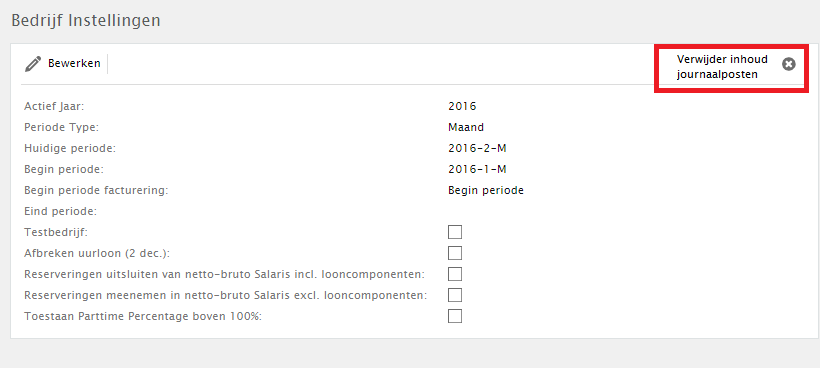The width and height of the screenshot is (820, 368).
Task: Click Begin periode value 2016-1-M
Action: tap(477, 169)
